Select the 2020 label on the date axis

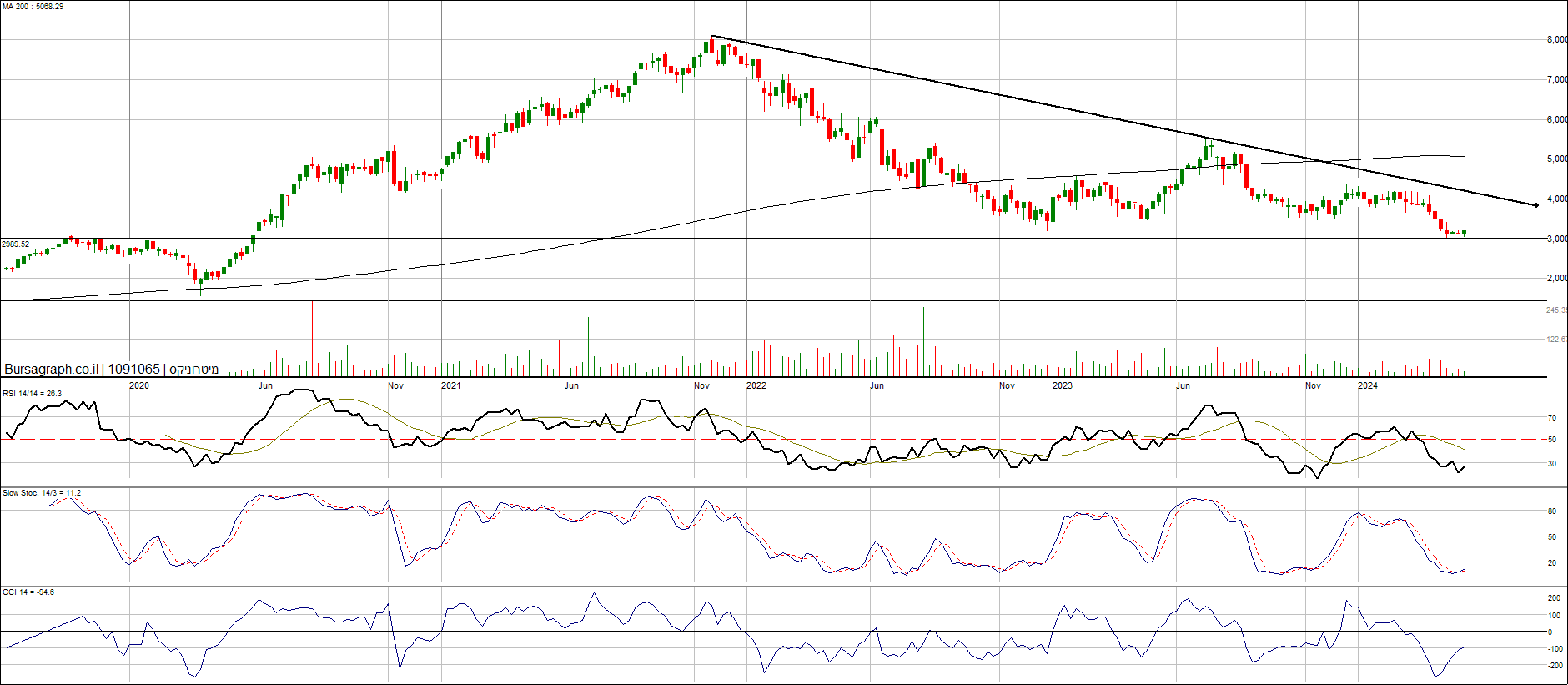(139, 385)
